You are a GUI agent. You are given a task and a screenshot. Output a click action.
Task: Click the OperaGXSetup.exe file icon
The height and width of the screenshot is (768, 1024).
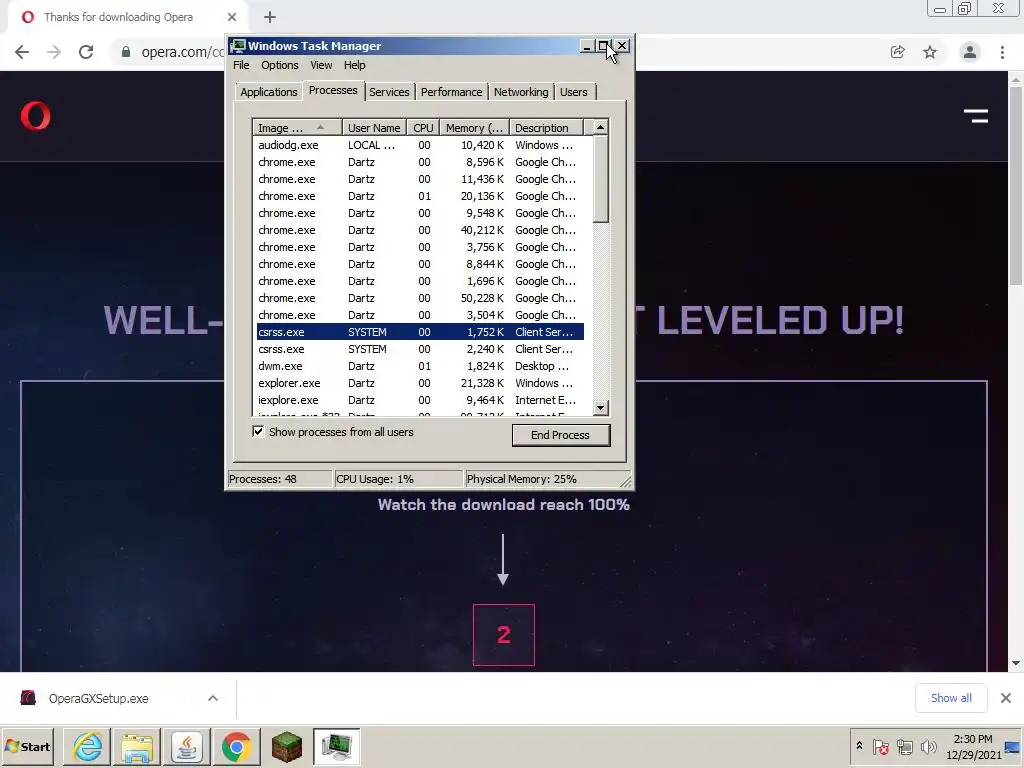coord(28,698)
